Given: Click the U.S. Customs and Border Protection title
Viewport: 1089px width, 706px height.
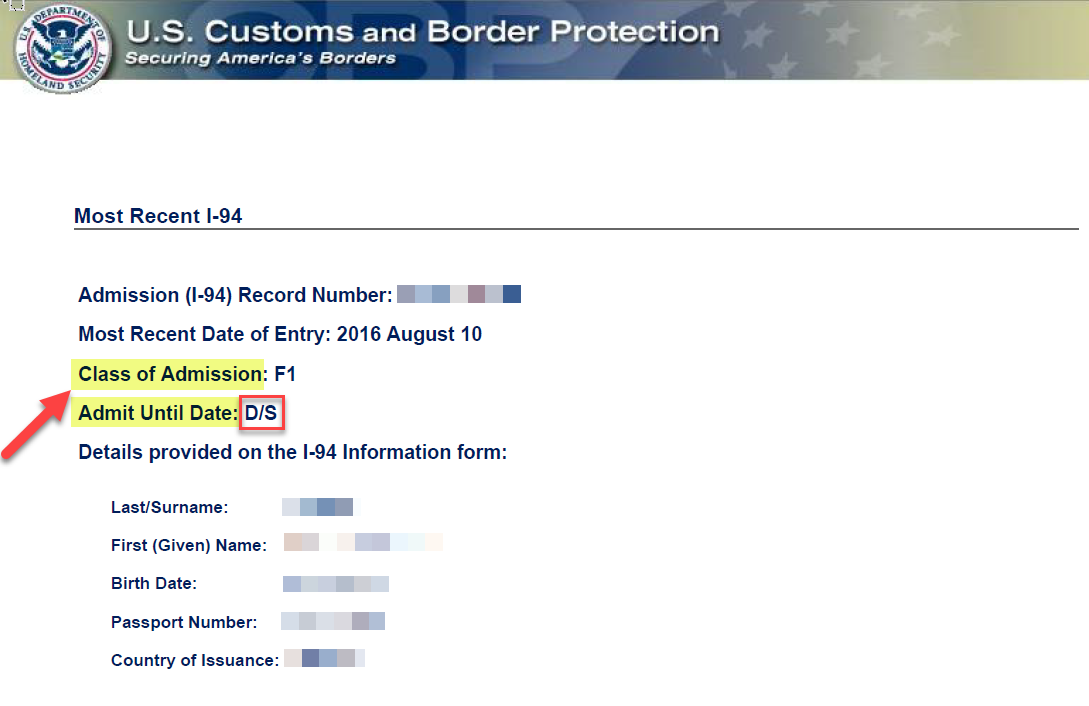Looking at the screenshot, I should (x=422, y=31).
